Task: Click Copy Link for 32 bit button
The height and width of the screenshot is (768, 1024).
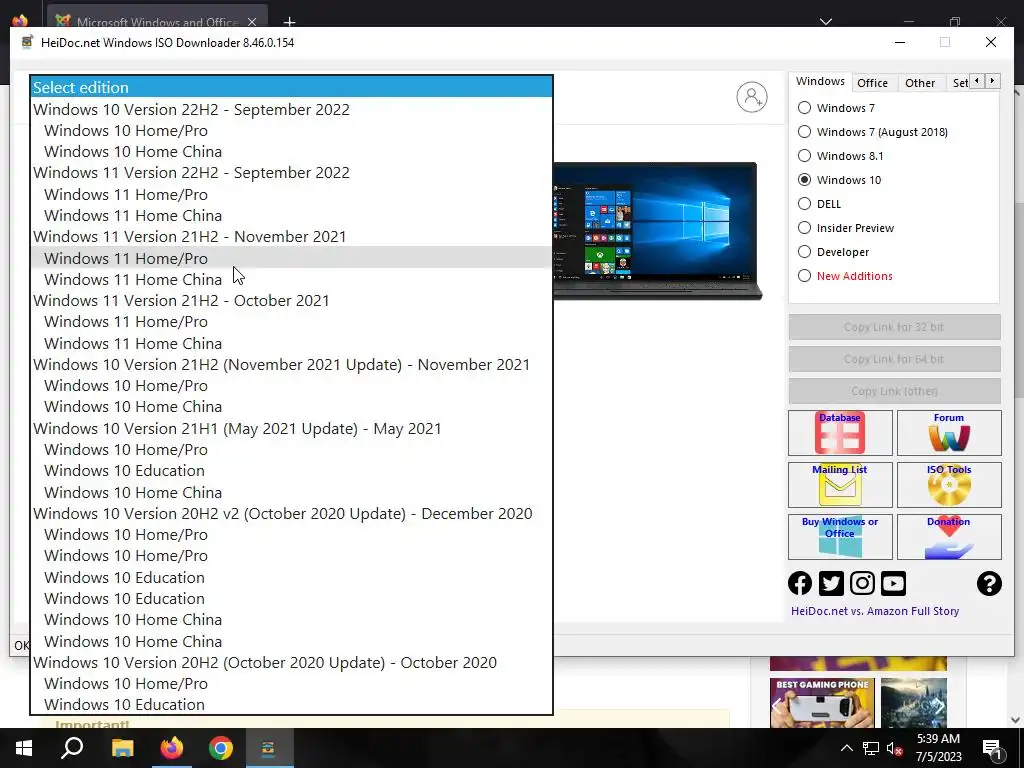Action: click(894, 327)
